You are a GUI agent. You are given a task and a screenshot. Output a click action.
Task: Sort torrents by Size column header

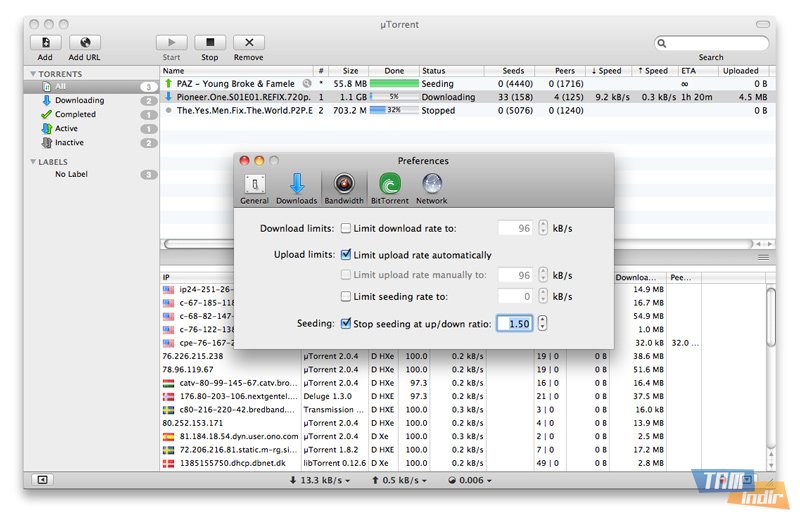[349, 70]
